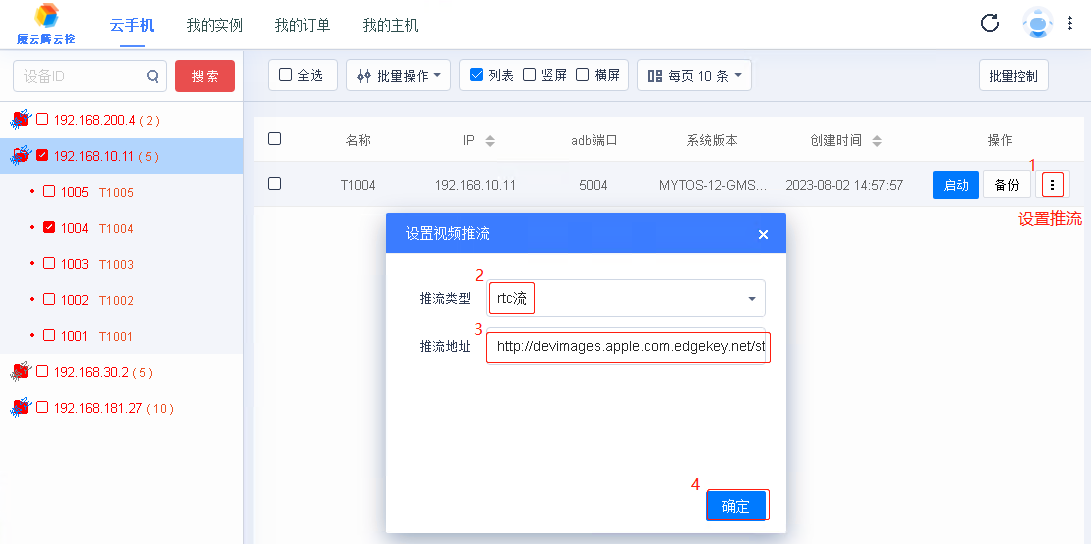Tick the checkbox for device 1003

point(49,264)
